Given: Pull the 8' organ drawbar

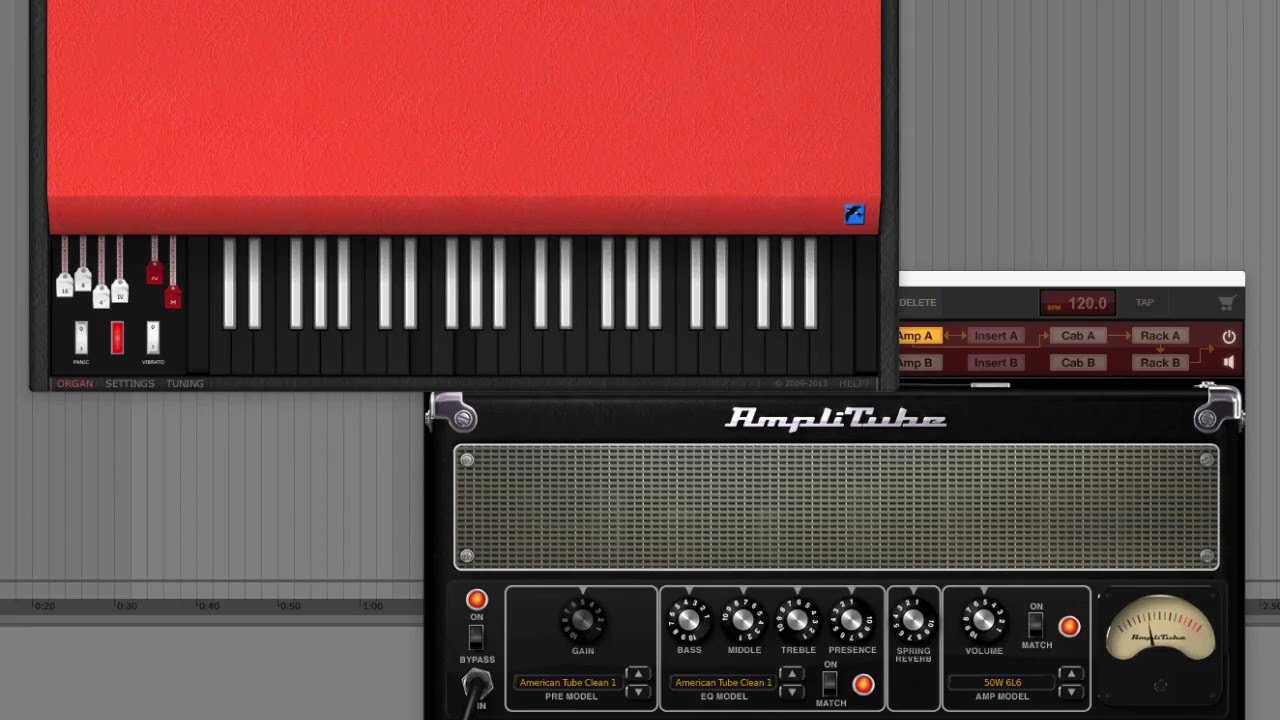Looking at the screenshot, I should [x=83, y=279].
